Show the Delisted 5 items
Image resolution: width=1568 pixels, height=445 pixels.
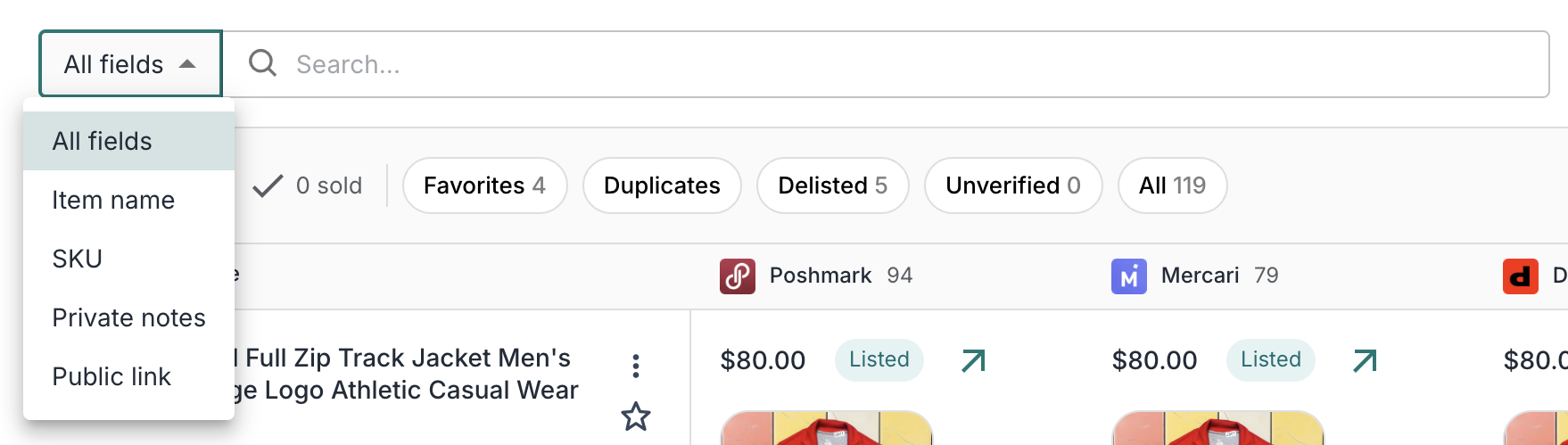coord(832,185)
